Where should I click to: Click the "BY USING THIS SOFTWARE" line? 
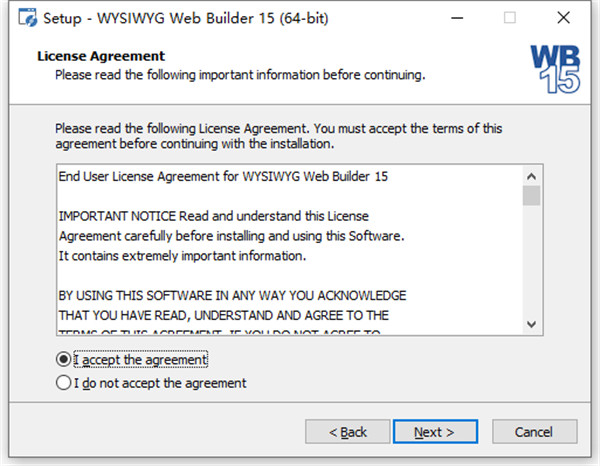click(x=232, y=295)
